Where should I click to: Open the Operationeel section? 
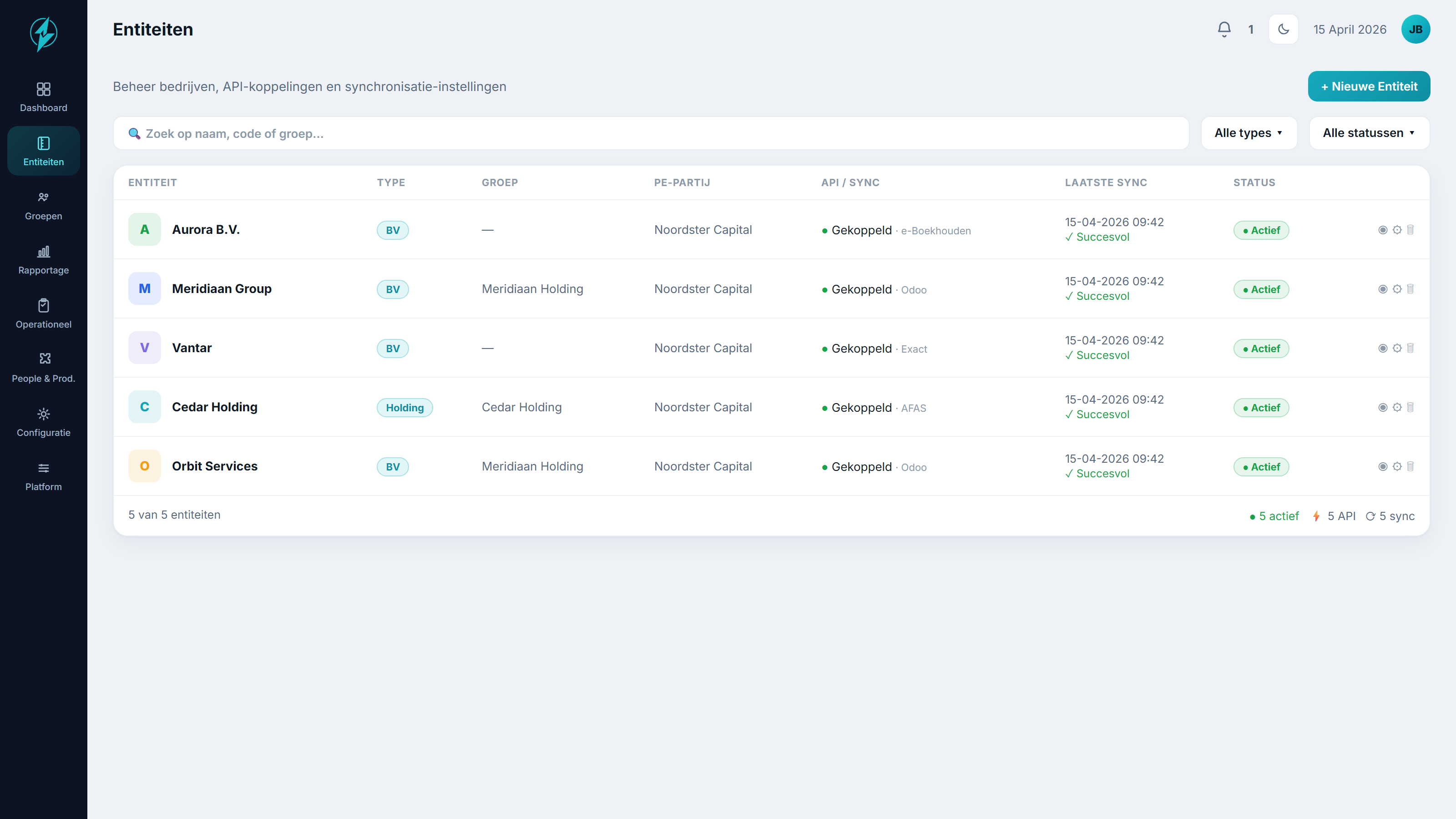tap(44, 314)
